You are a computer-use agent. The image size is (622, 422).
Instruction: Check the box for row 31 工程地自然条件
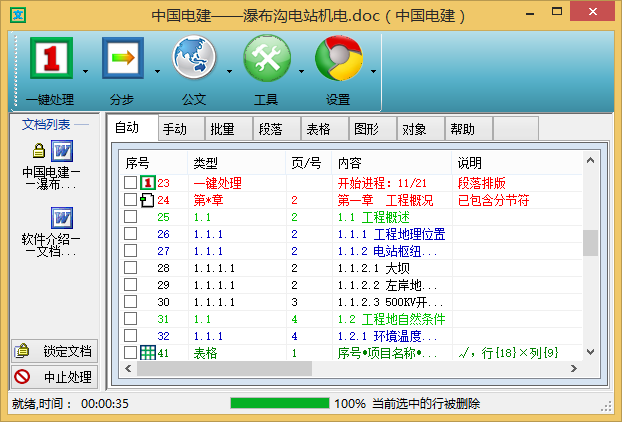coord(131,318)
